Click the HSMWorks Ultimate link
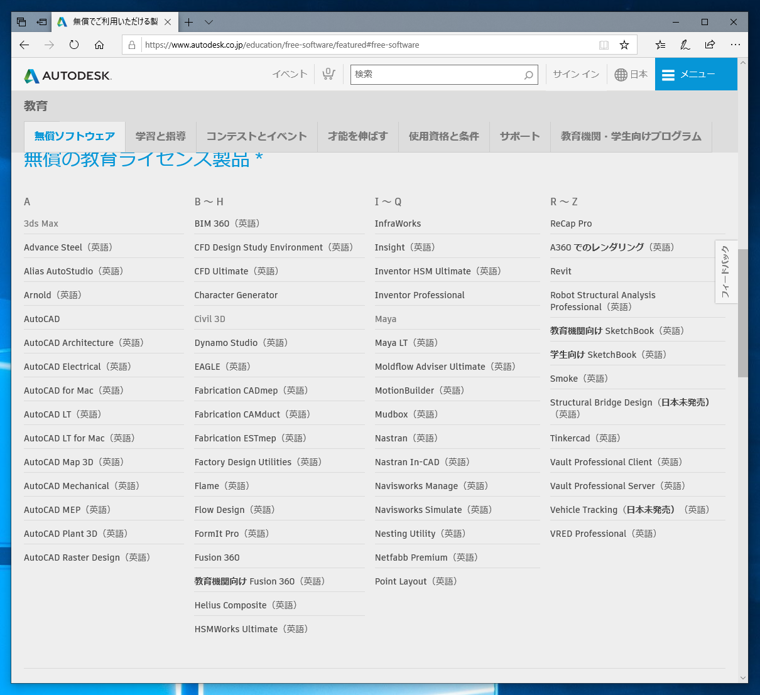The image size is (760, 695). [x=252, y=629]
